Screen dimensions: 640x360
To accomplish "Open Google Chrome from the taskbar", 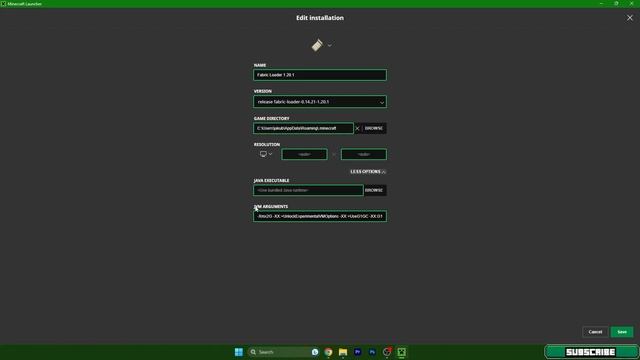I will (328, 352).
